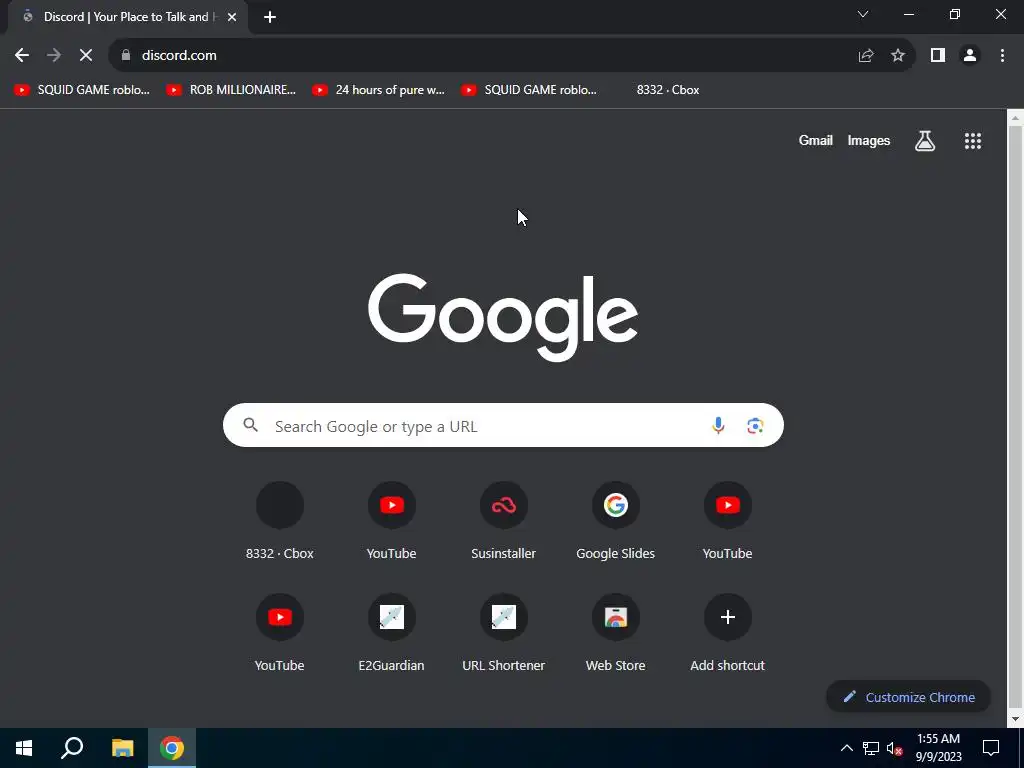Select the Discord tab

click(127, 17)
